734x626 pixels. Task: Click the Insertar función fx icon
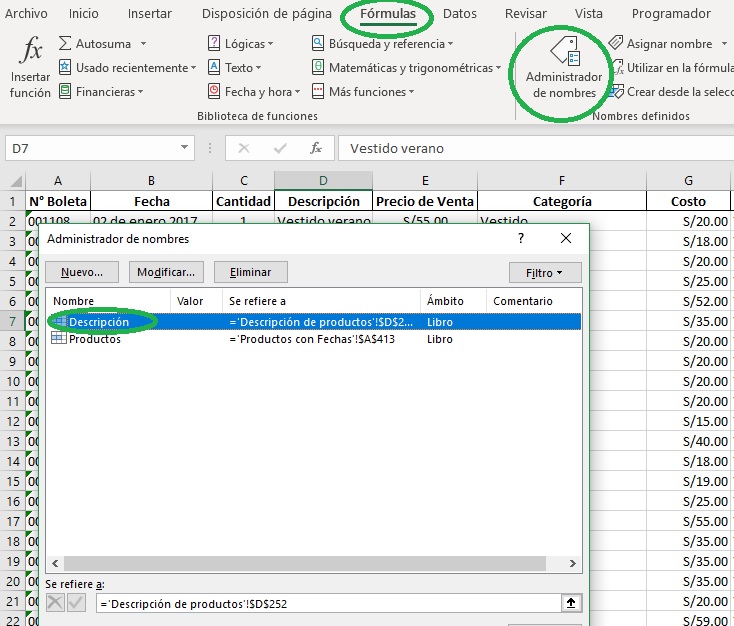tap(32, 52)
